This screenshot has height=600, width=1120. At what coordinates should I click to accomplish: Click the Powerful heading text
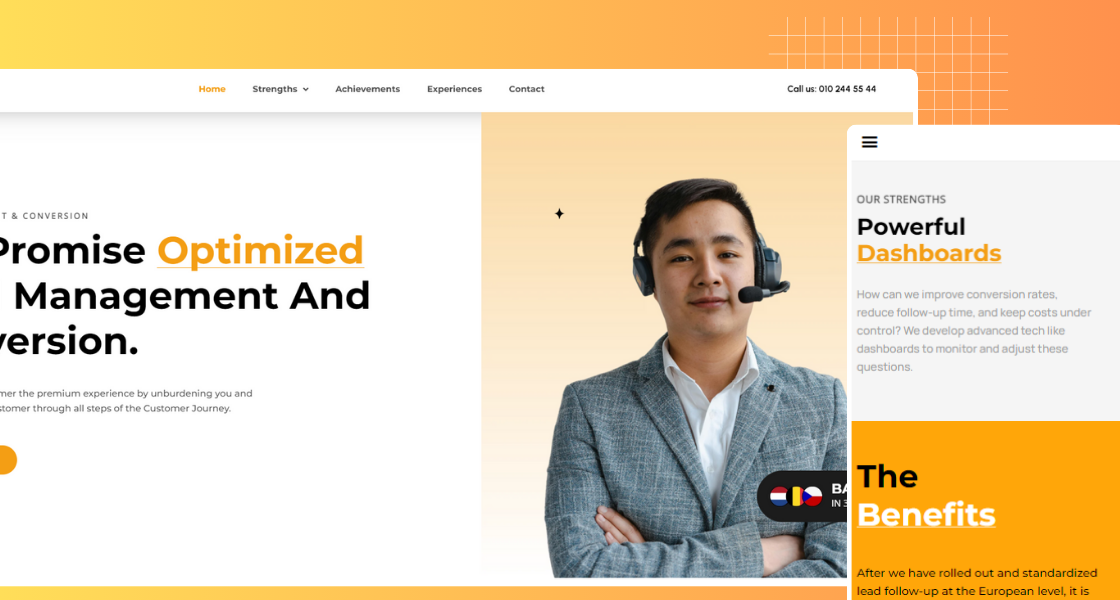[x=911, y=227]
